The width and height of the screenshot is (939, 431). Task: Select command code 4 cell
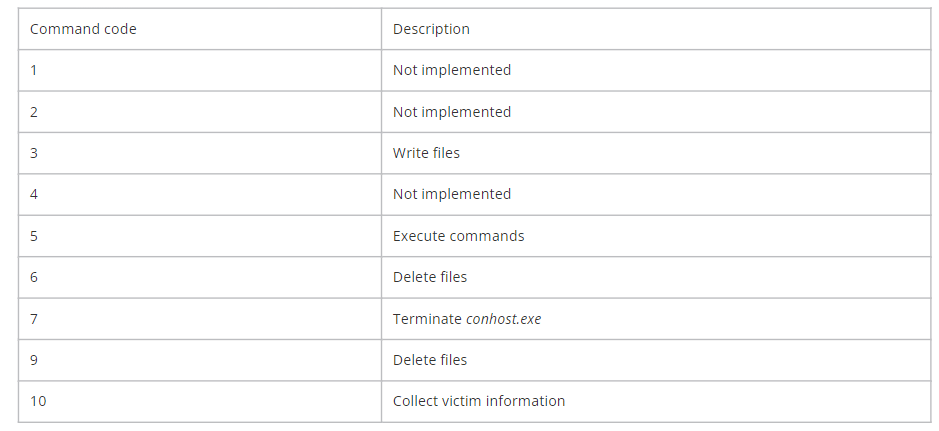click(200, 195)
